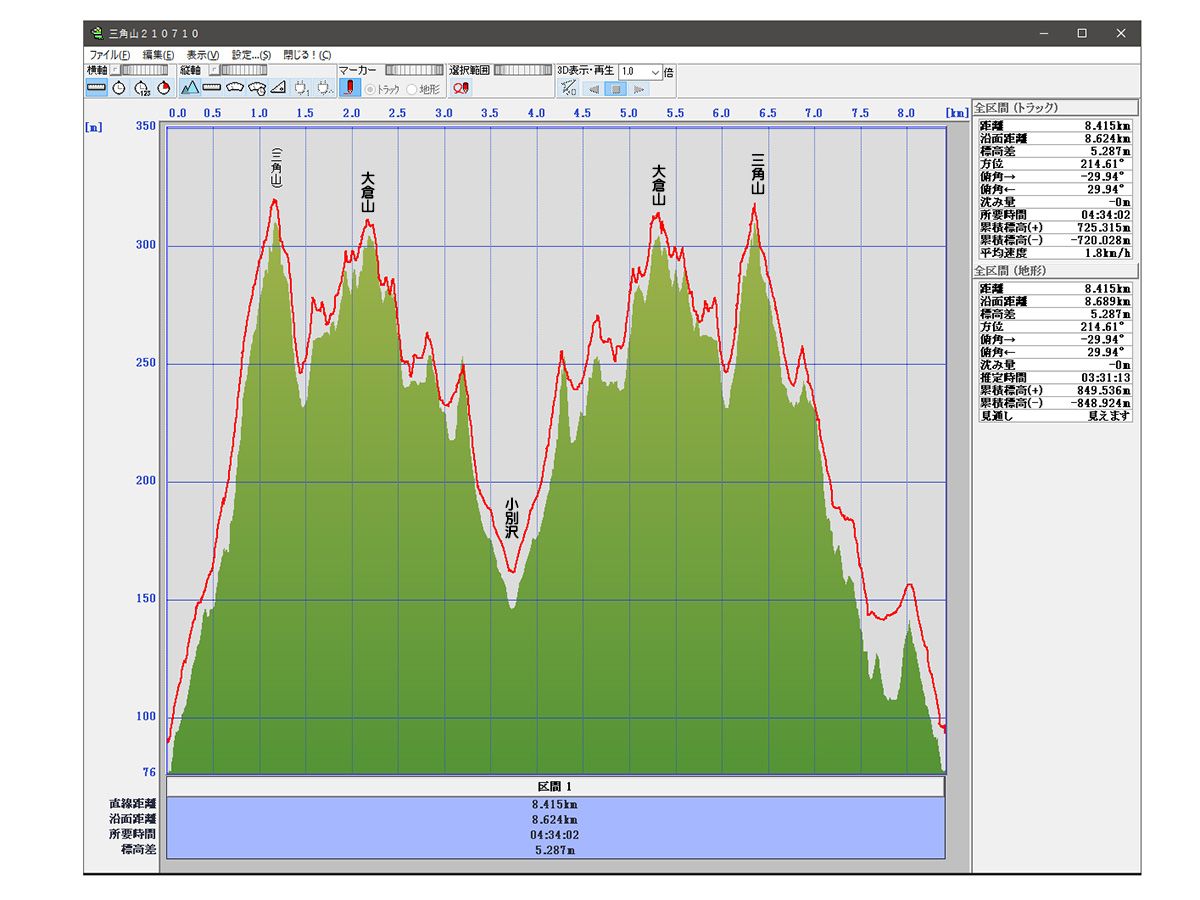This screenshot has height=900, width=1200.
Task: Collapse the 全区間 (地形) panel header
Action: [x=1055, y=271]
